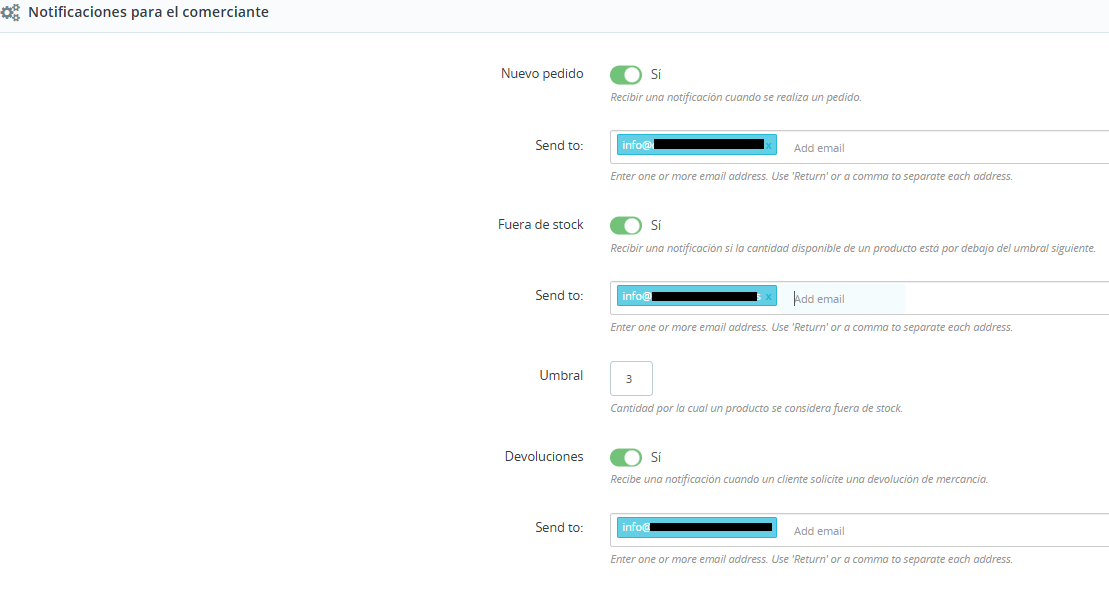This screenshot has height=601, width=1109.
Task: Remove the email tag under Nuevo pedido
Action: point(769,146)
